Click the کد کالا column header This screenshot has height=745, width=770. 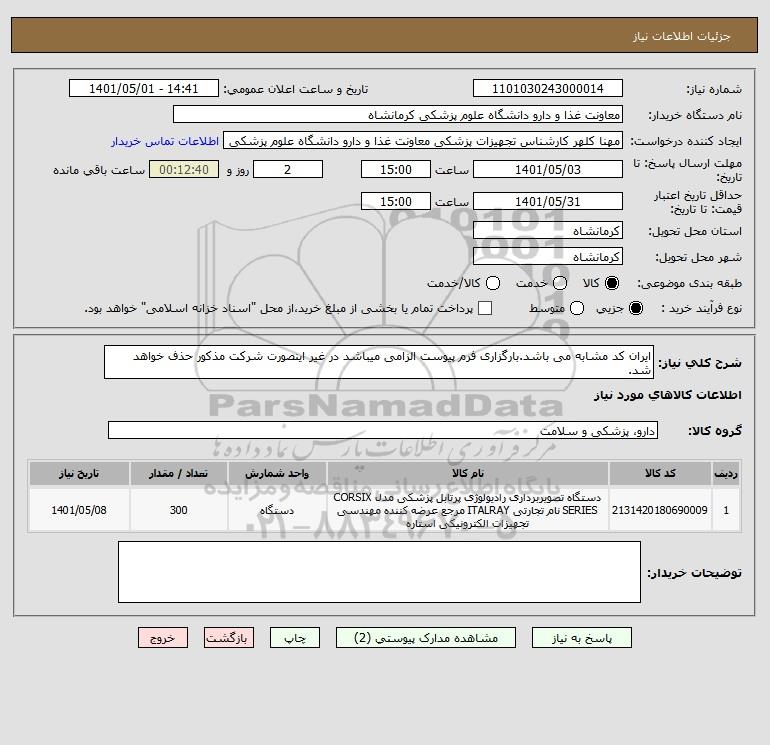(x=660, y=473)
